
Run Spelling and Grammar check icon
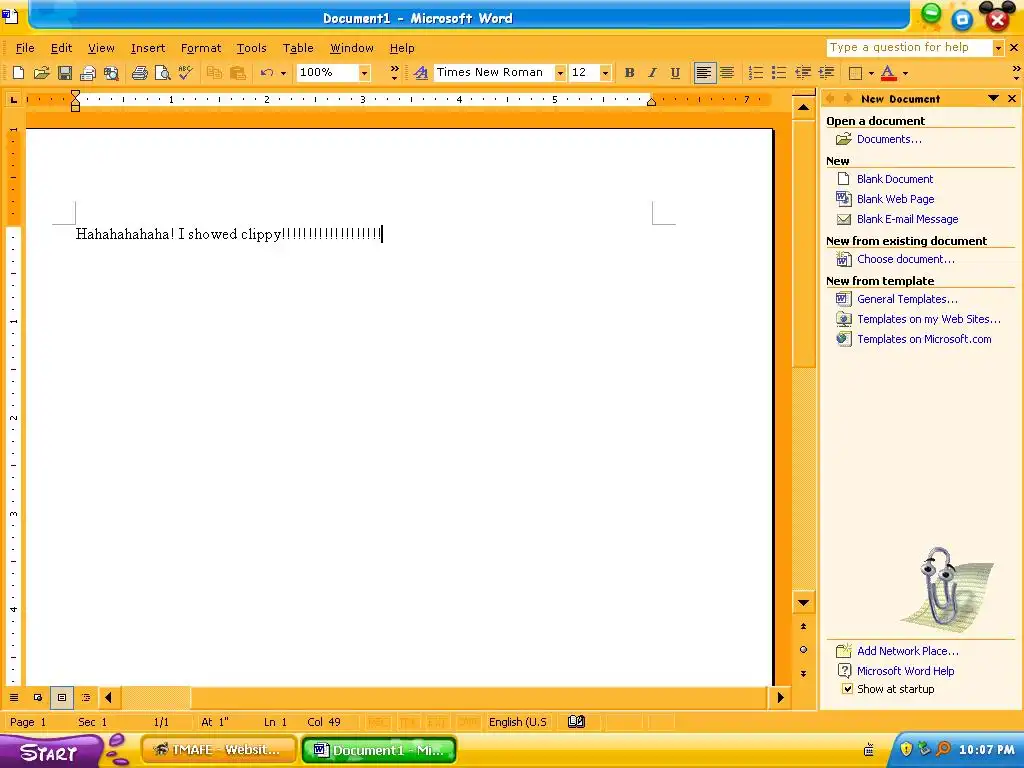(x=185, y=72)
